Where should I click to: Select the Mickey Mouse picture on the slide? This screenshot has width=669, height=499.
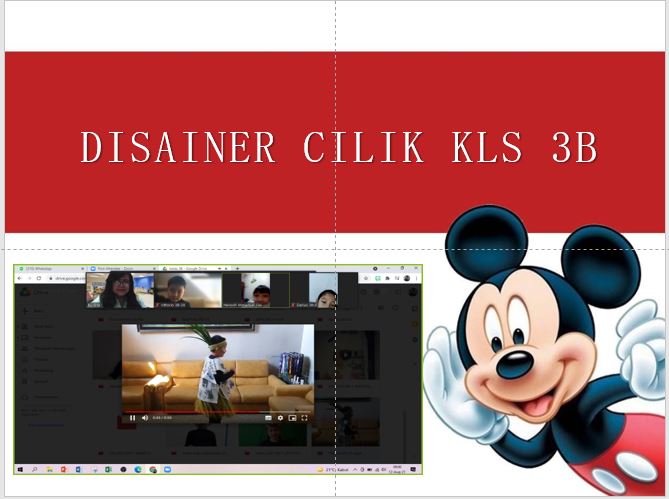click(546, 350)
